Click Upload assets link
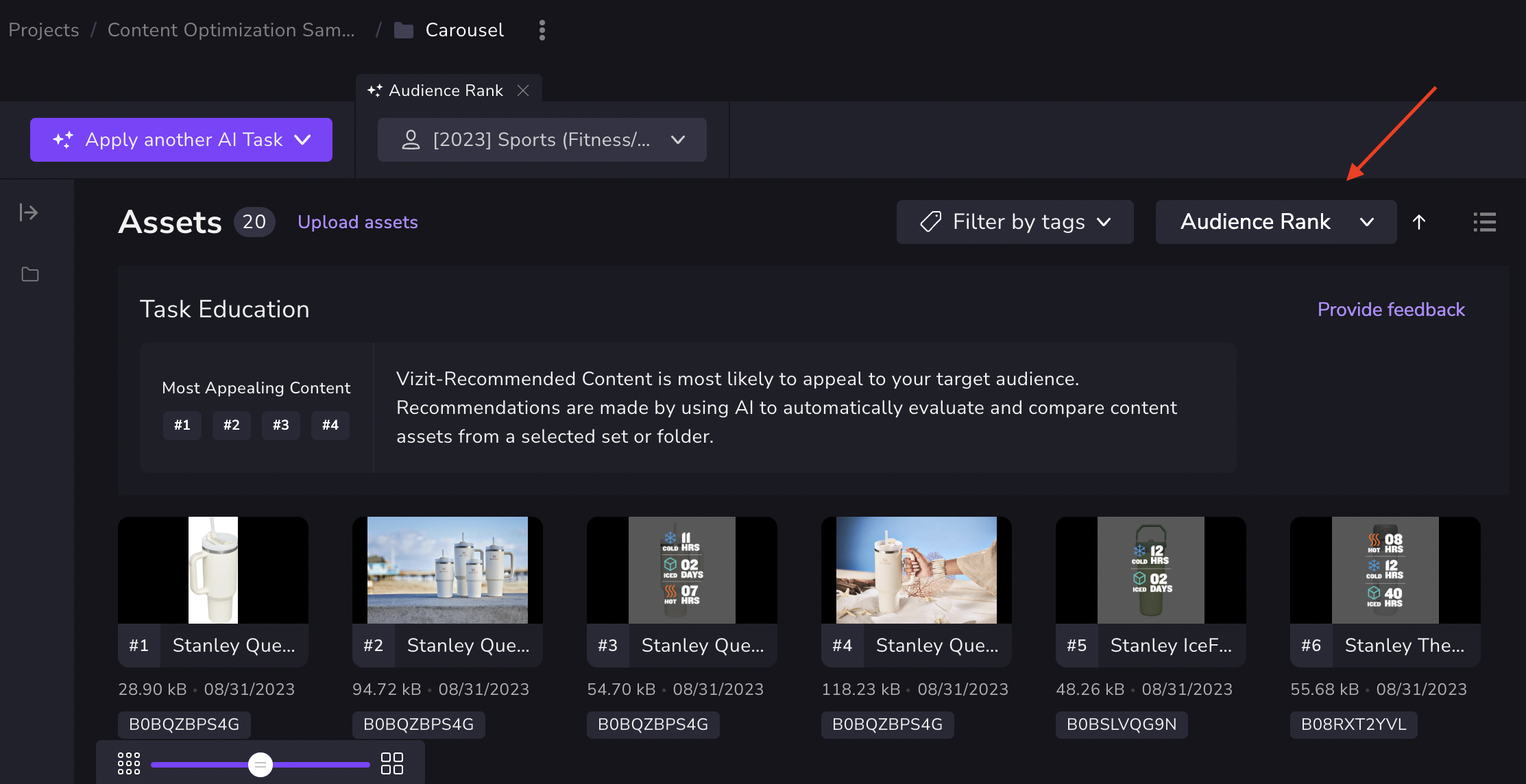The height and width of the screenshot is (784, 1526). 357,222
